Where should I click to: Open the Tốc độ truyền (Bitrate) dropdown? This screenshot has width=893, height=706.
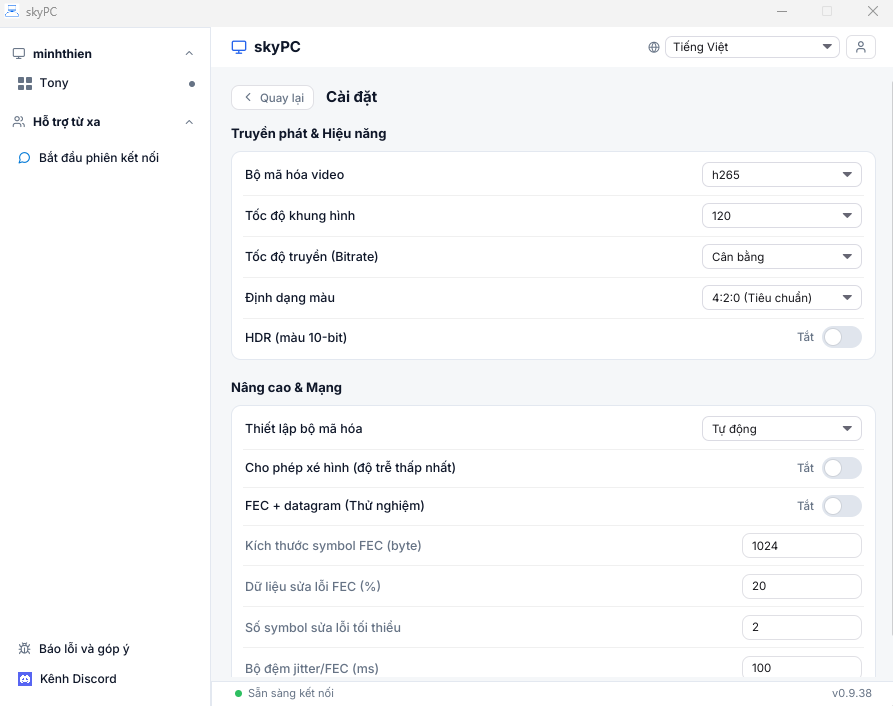click(x=781, y=257)
